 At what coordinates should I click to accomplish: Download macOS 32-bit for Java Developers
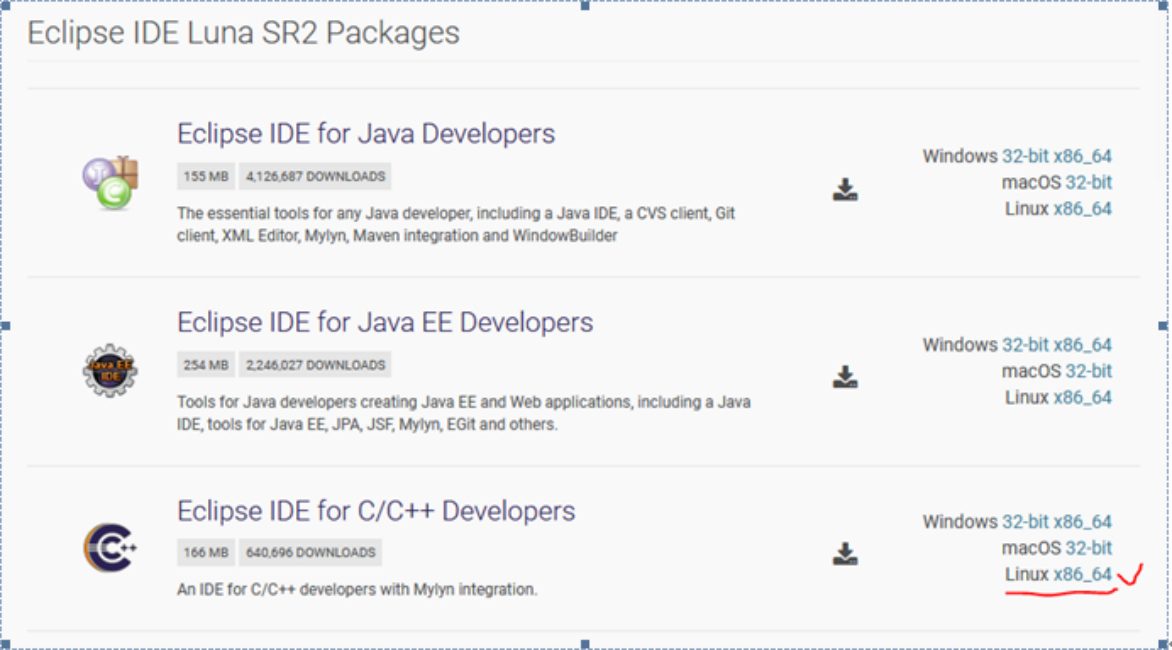(1088, 182)
